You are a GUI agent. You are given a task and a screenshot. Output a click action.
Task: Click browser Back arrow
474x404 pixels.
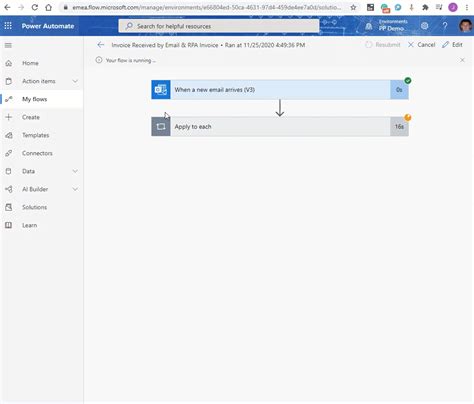[x=7, y=7]
